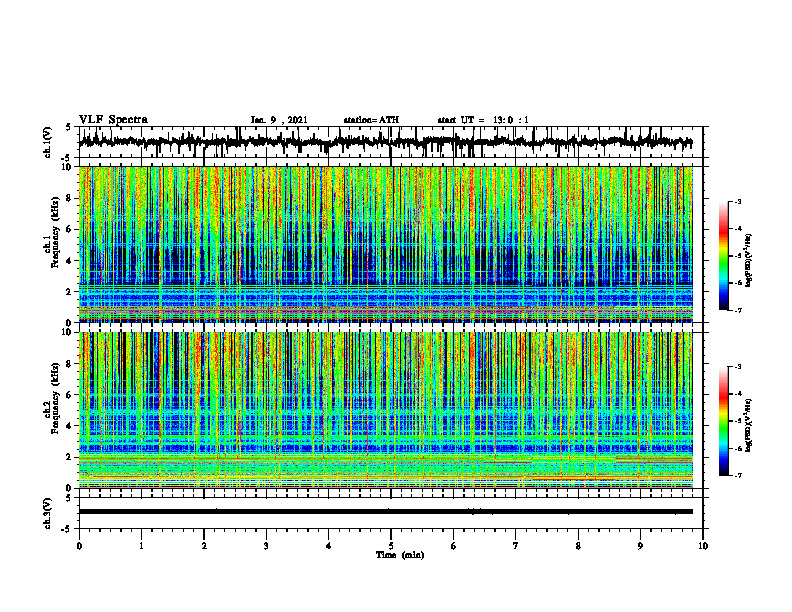Click the ch.1 color bar "log(PSD)" label

pos(749,261)
